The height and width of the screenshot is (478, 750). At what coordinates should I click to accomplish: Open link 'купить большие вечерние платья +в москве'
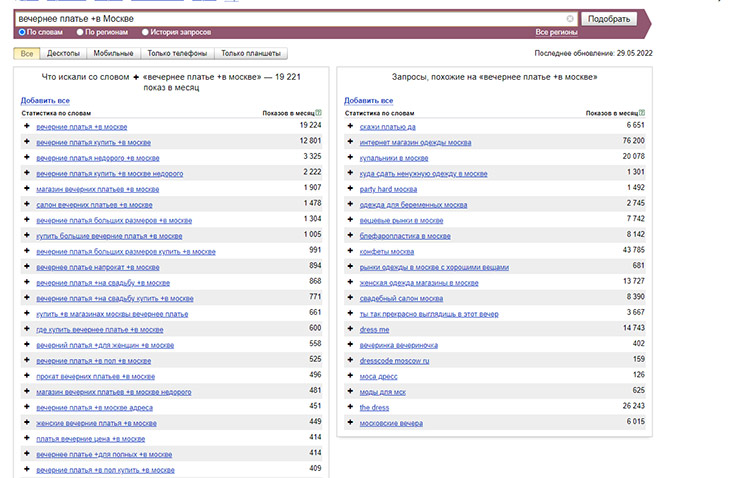(109, 236)
